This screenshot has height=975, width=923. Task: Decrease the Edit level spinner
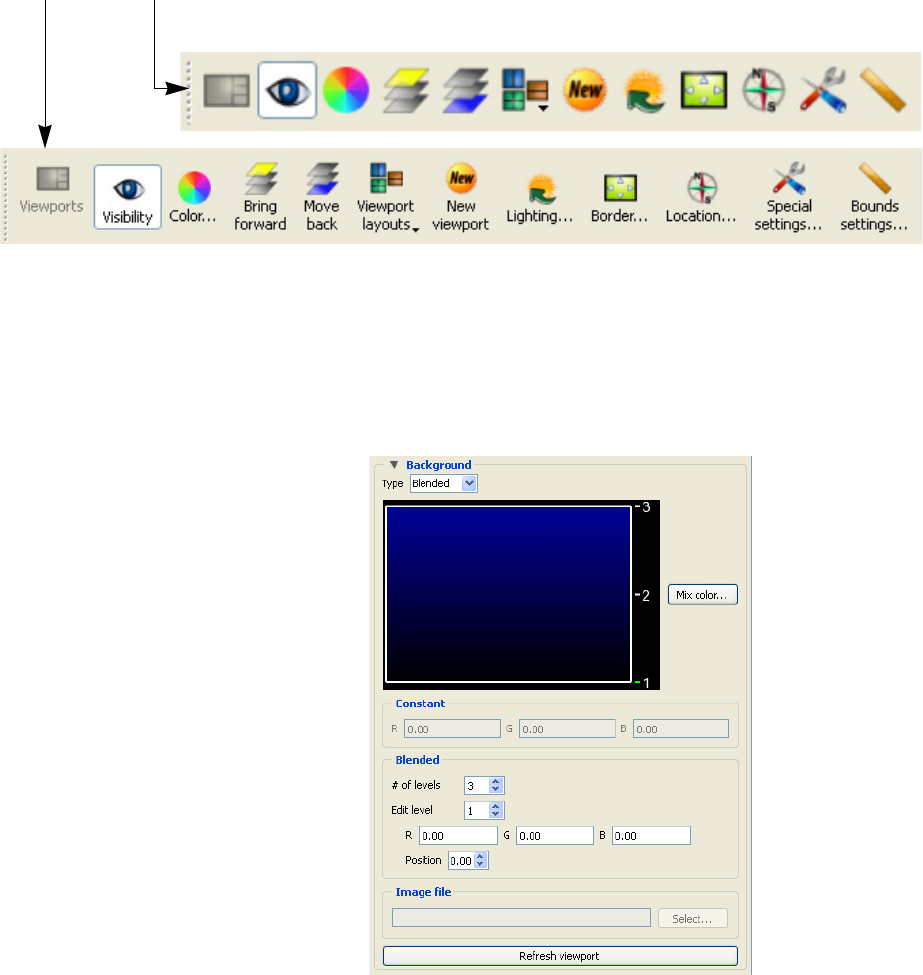click(x=496, y=815)
